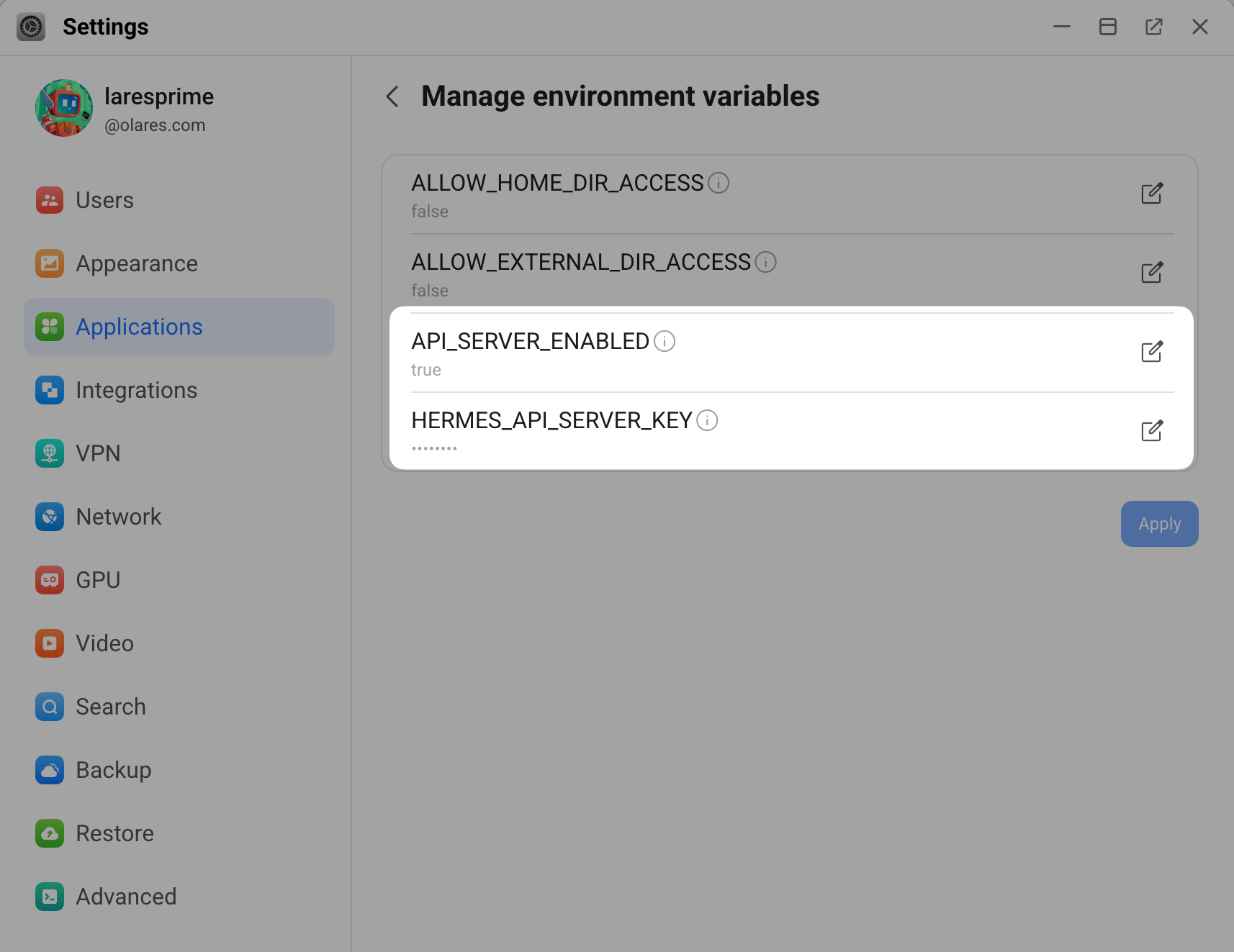Click the window layout toggle icon
This screenshot has width=1234, height=952.
pyautogui.click(x=1108, y=27)
